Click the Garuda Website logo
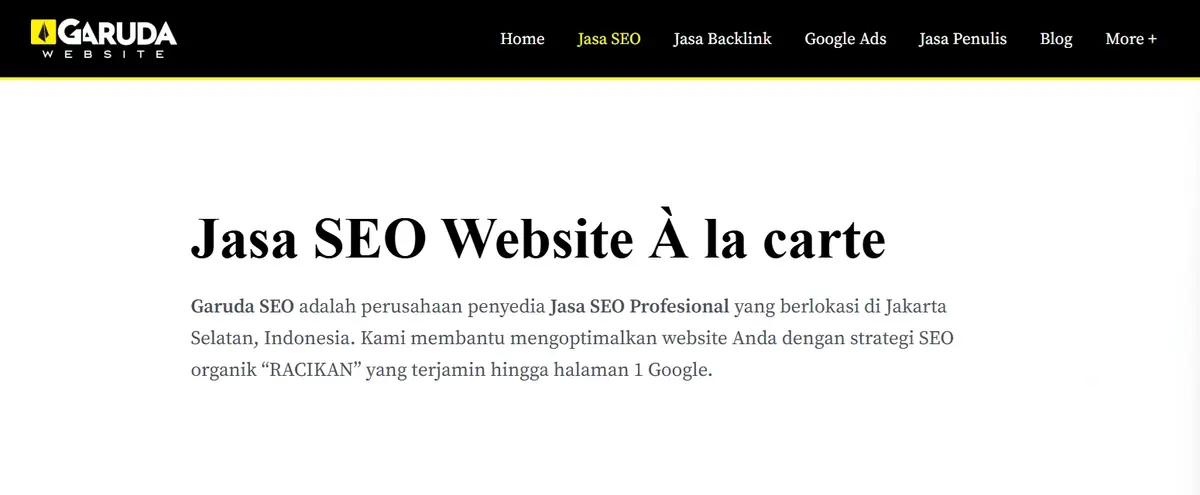The image size is (1200, 495). (104, 38)
